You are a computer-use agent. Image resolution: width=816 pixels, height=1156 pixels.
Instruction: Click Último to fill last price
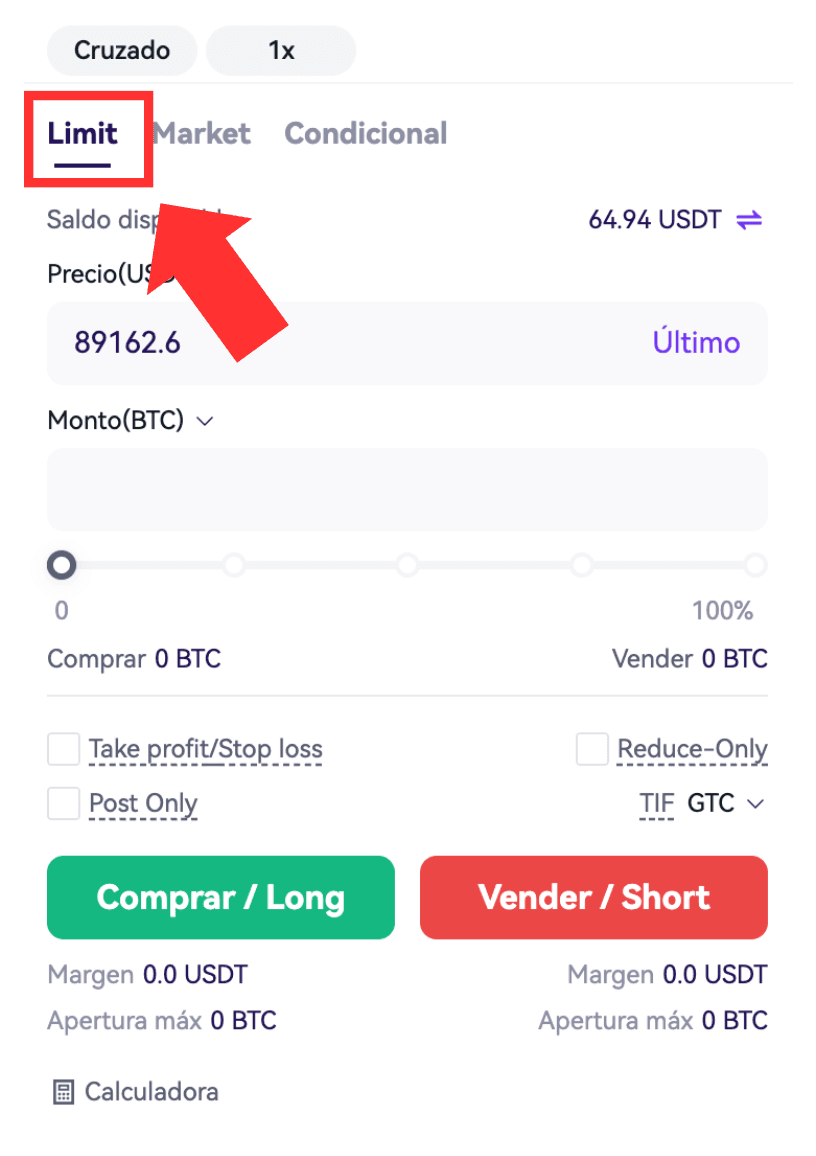696,343
